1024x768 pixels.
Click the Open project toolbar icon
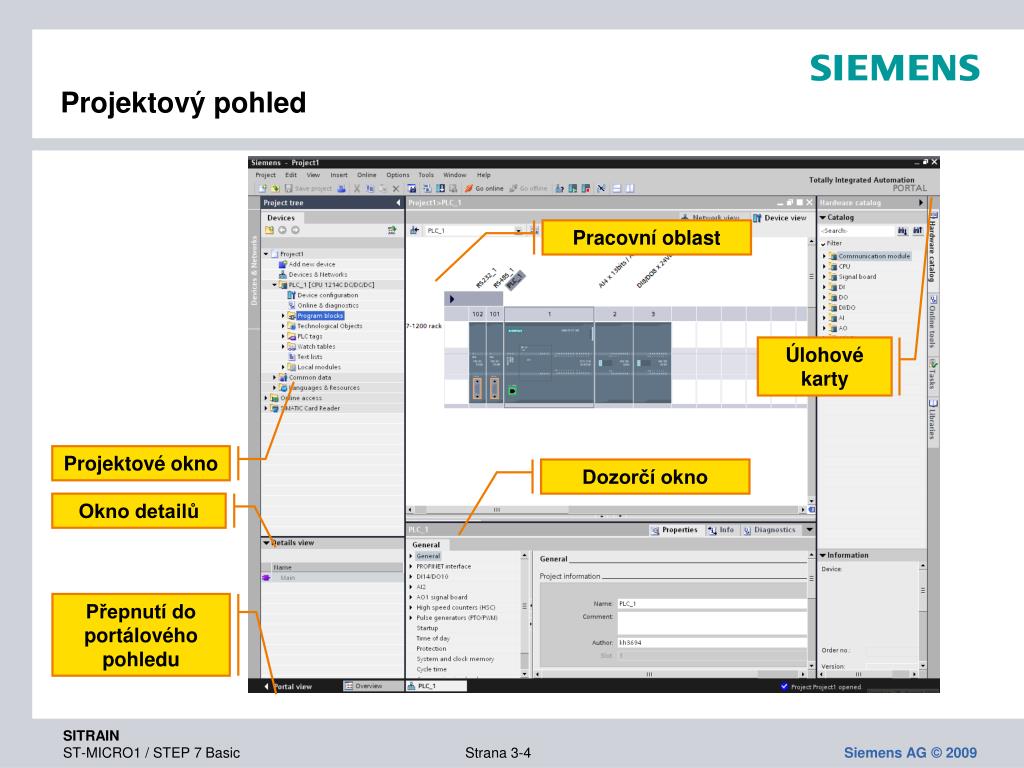[x=274, y=188]
